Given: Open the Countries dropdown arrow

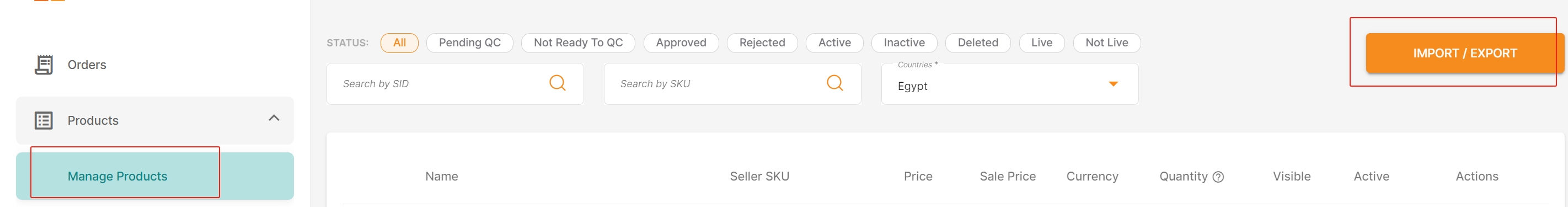Looking at the screenshot, I should (x=1114, y=84).
